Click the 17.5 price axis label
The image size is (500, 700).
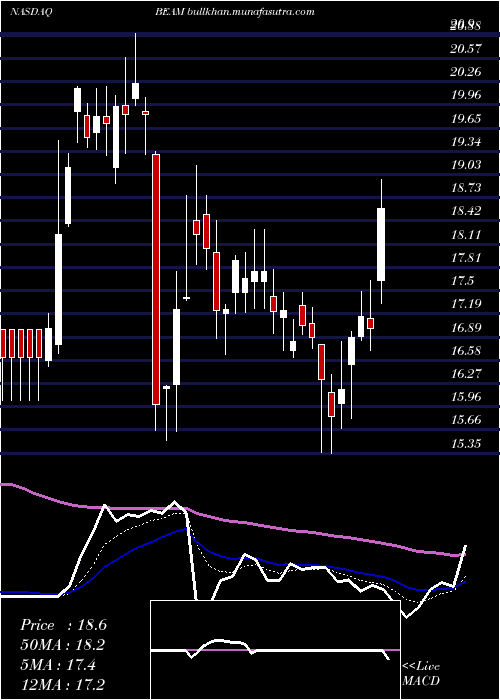[x=462, y=281]
